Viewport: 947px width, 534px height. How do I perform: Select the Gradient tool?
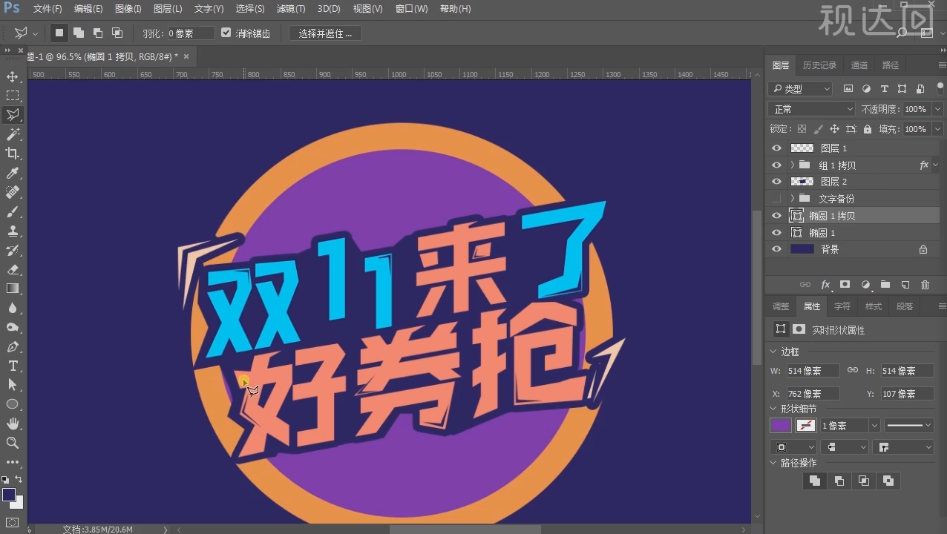pos(12,289)
